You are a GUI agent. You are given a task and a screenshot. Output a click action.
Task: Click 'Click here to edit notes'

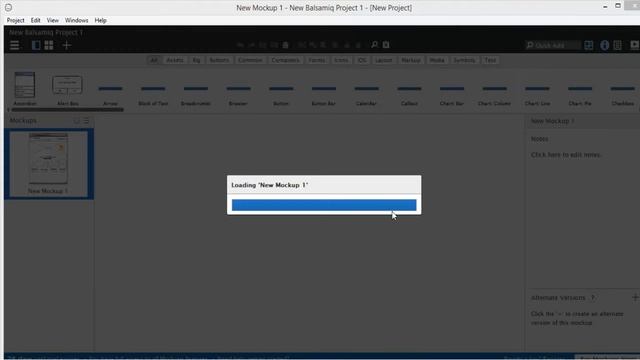point(566,155)
